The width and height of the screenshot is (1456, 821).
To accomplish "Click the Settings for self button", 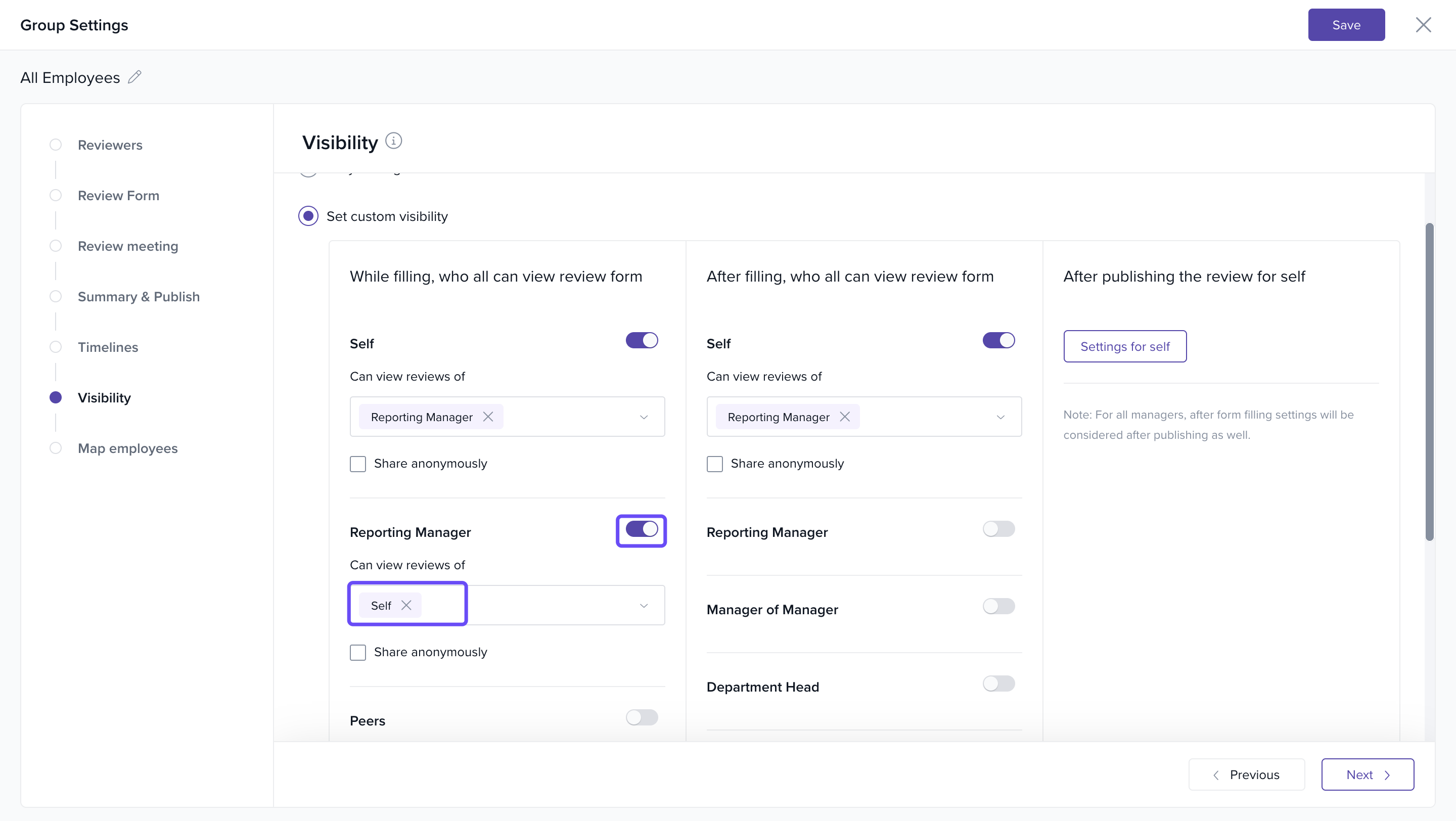I will (1124, 346).
